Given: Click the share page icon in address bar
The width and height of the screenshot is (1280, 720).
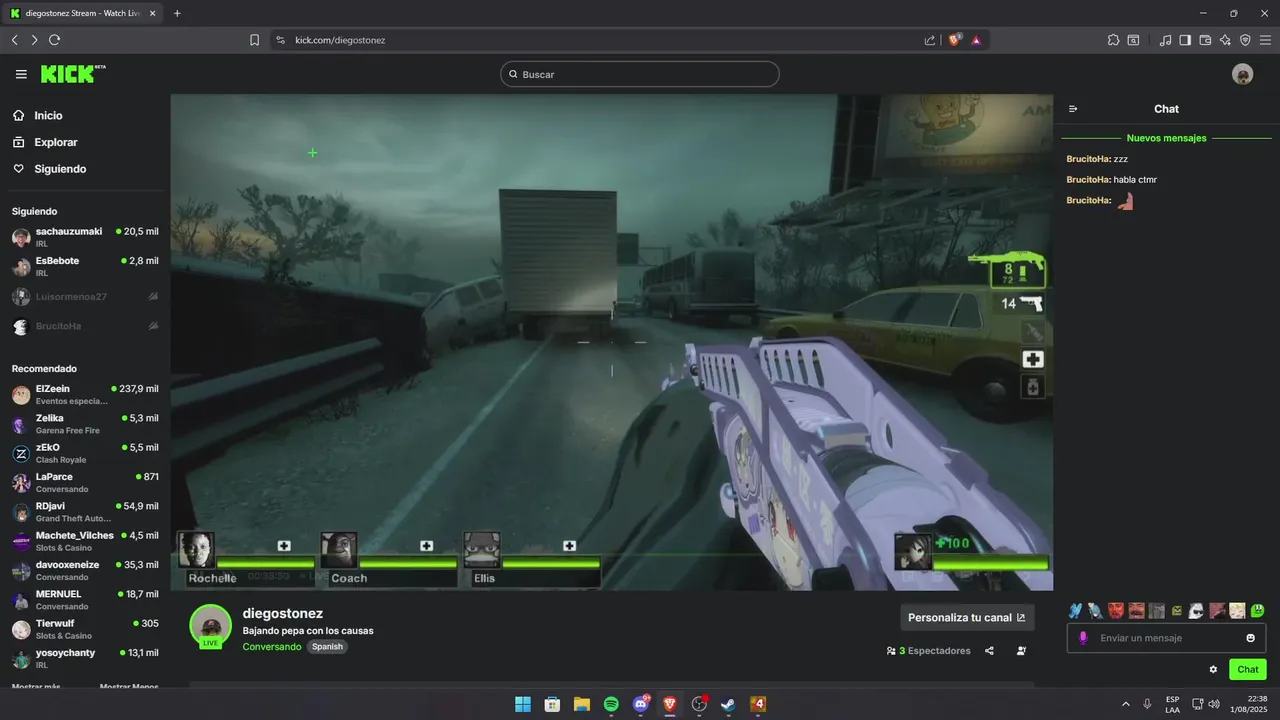Looking at the screenshot, I should pos(930,40).
